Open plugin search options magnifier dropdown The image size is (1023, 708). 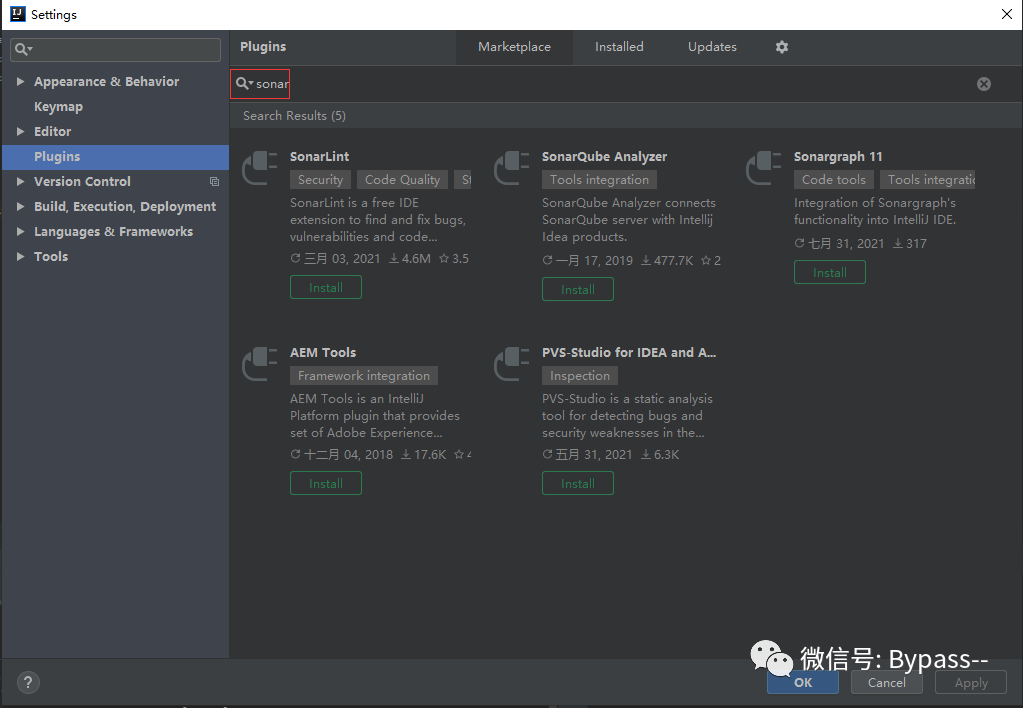245,84
